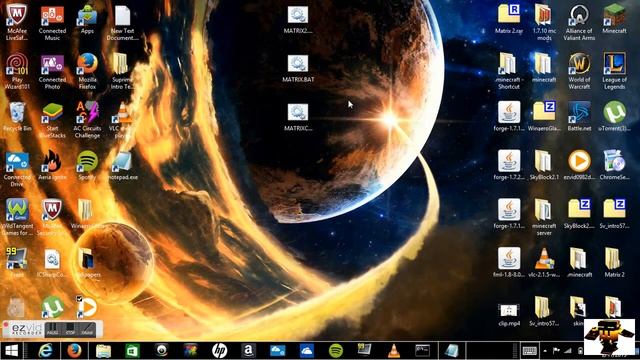Screen dimensions: 640x360
Task: Select the vlc-2.1.5-w installer file
Action: 544,263
